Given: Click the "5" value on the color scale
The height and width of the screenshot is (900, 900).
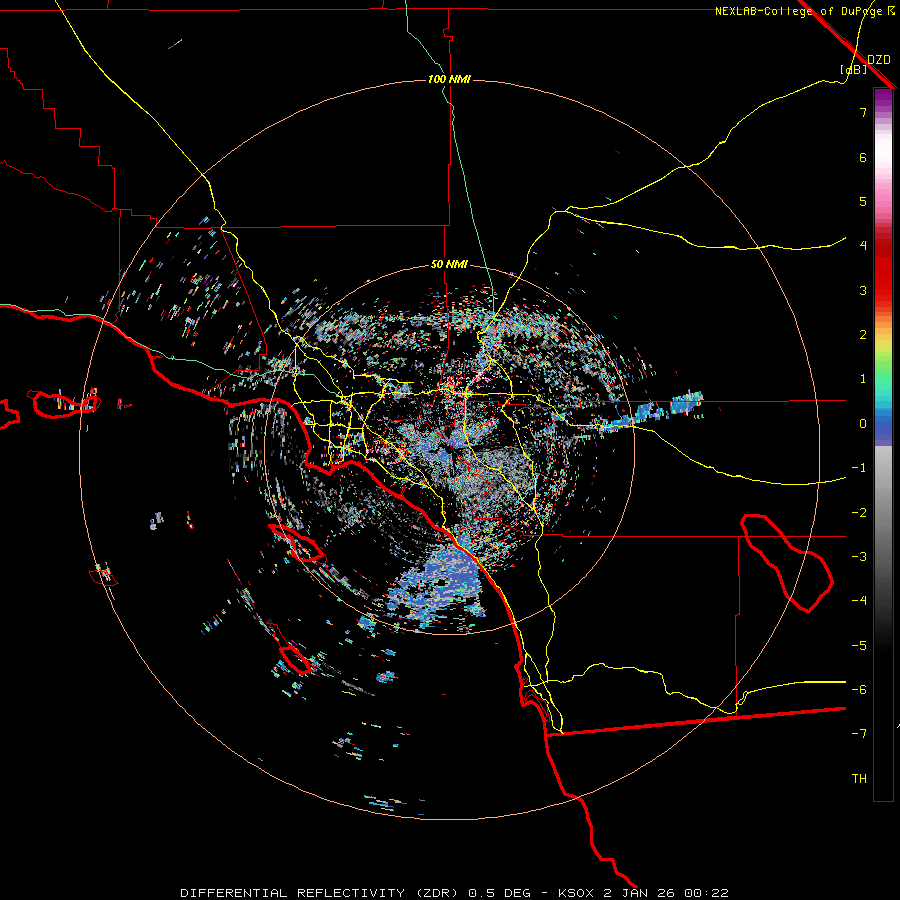Looking at the screenshot, I should tap(863, 201).
